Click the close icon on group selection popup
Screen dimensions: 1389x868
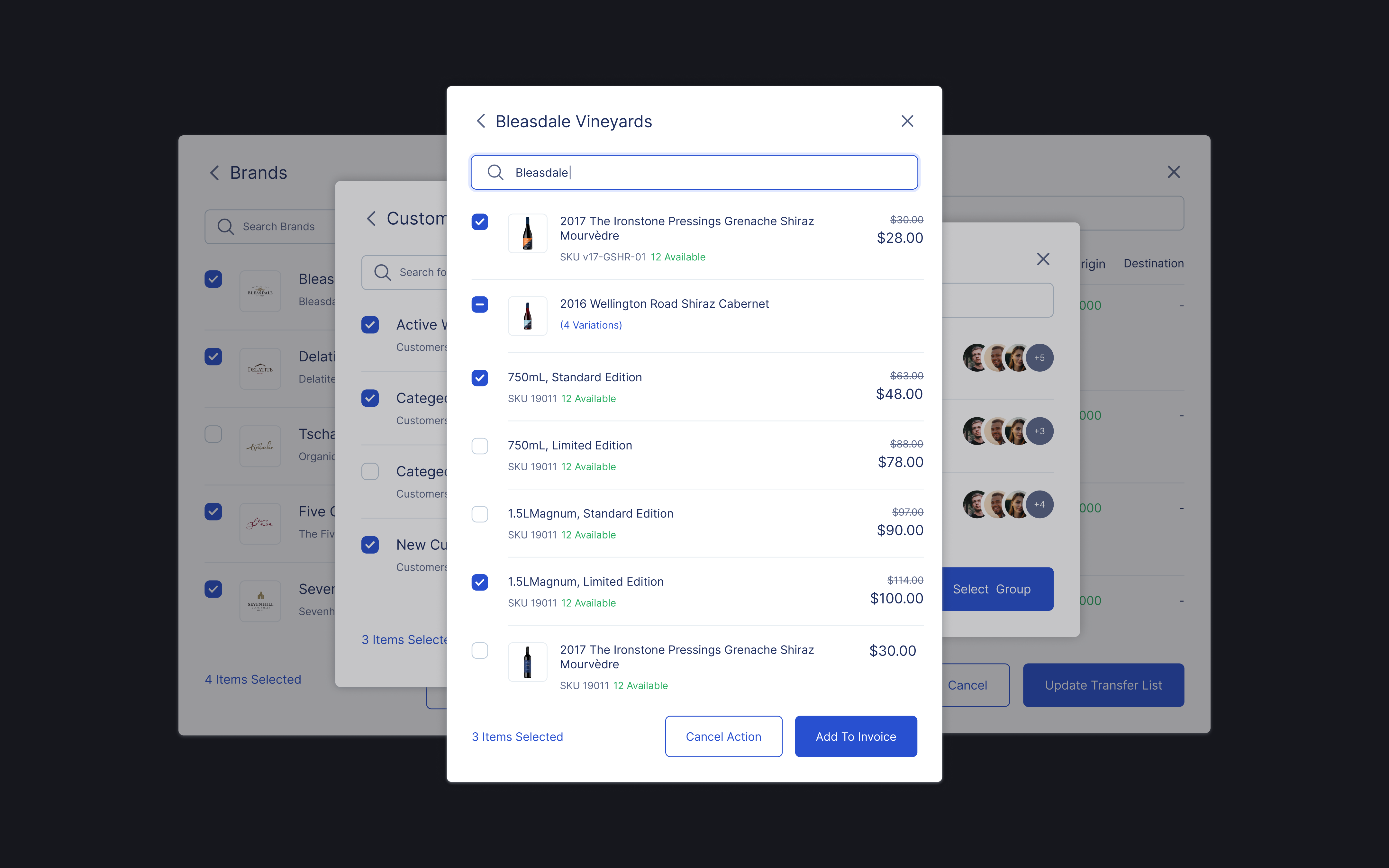pyautogui.click(x=1044, y=259)
